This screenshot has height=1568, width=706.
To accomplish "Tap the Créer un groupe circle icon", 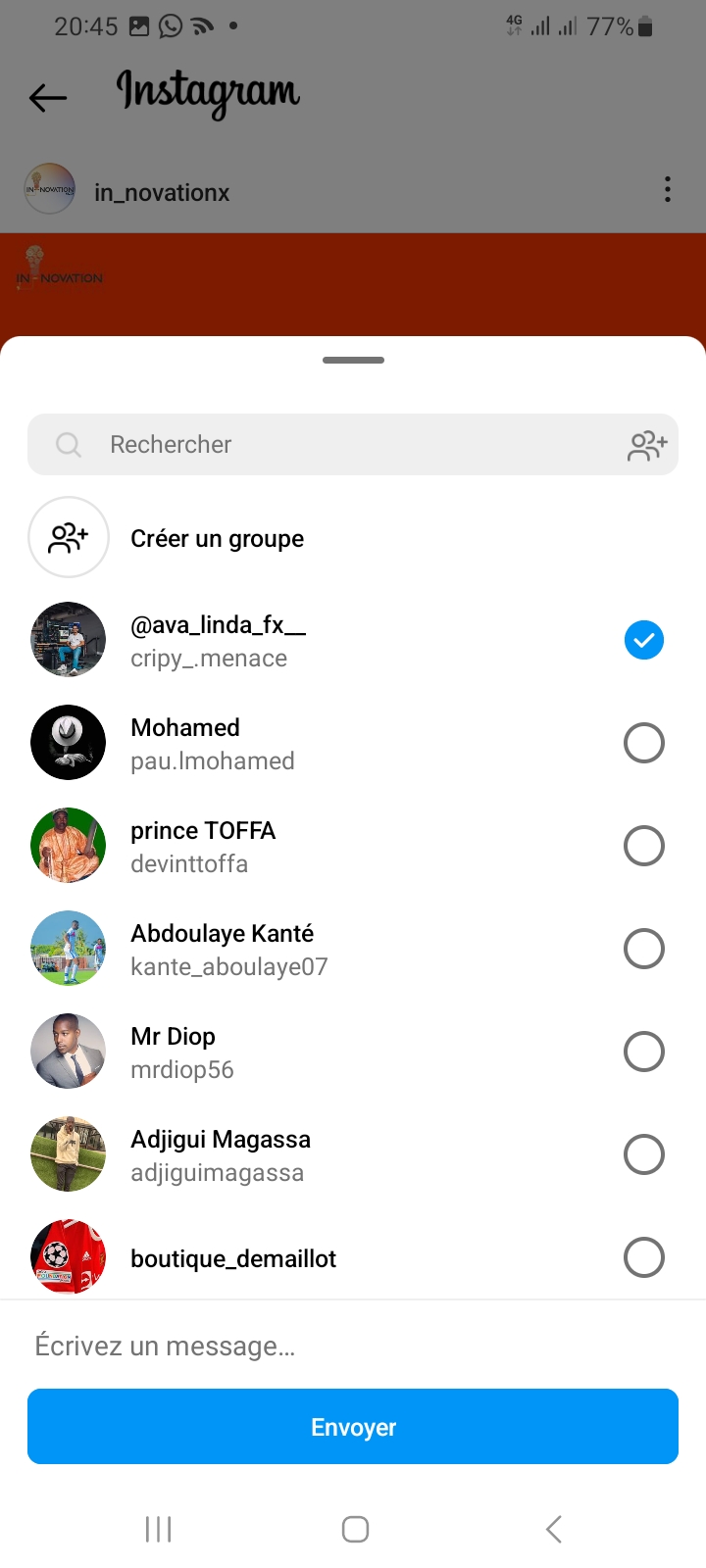I will click(69, 537).
